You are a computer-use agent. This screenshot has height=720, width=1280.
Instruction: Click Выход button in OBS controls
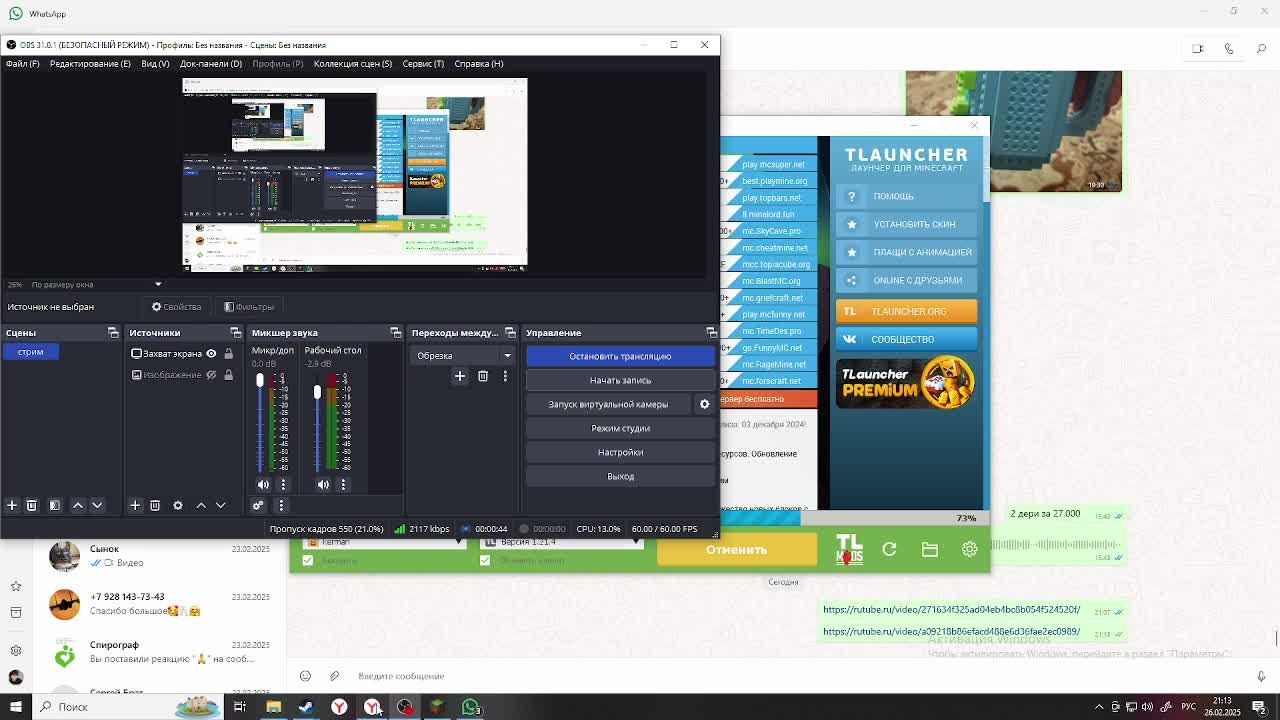click(x=620, y=476)
